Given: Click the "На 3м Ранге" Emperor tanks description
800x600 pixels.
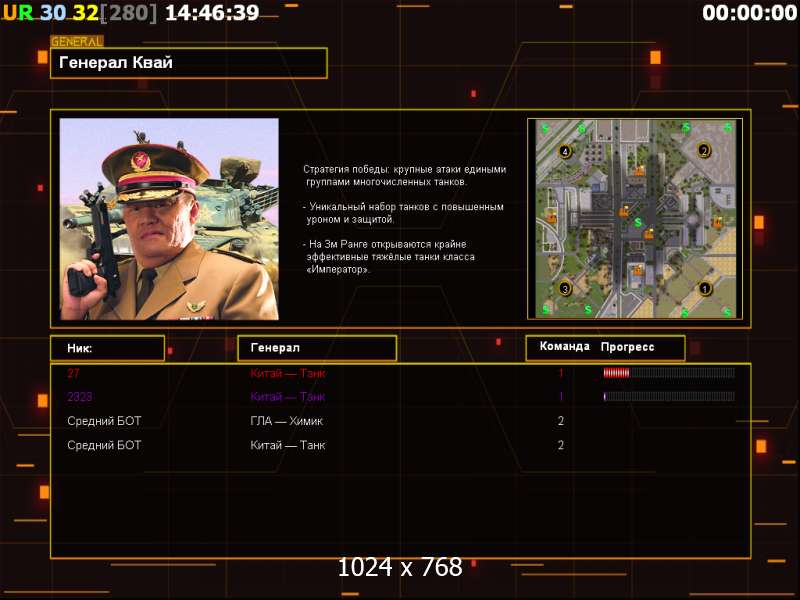Looking at the screenshot, I should 389,257.
